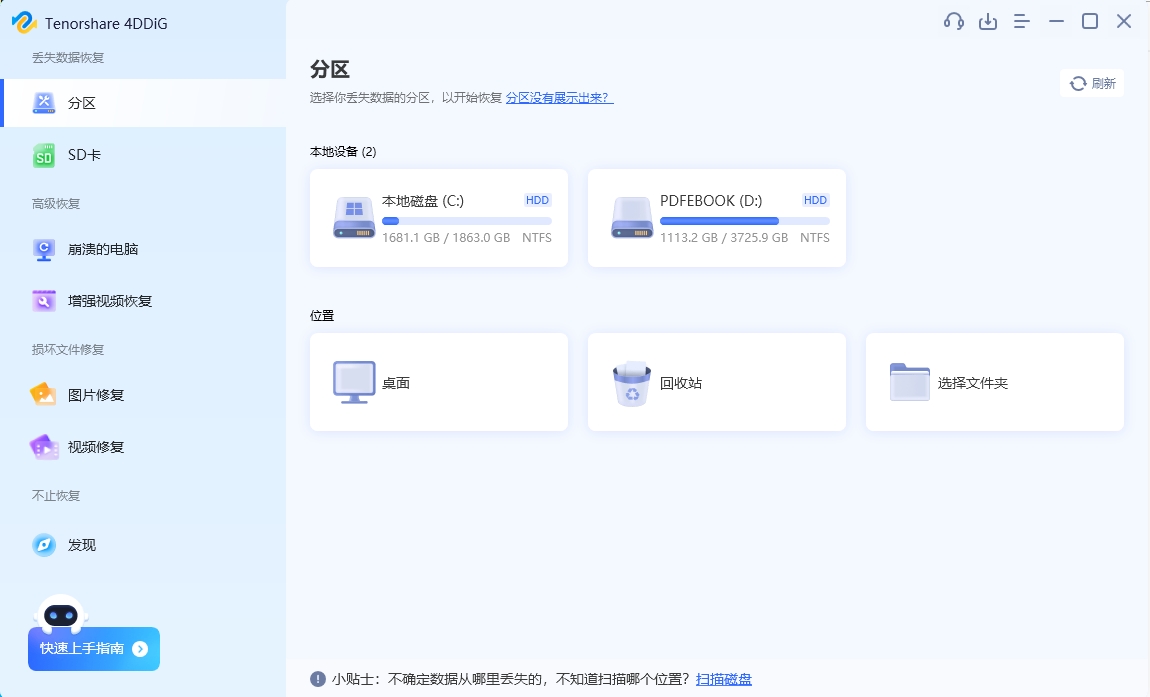Click the 高级恢复 sidebar heading

[56, 204]
